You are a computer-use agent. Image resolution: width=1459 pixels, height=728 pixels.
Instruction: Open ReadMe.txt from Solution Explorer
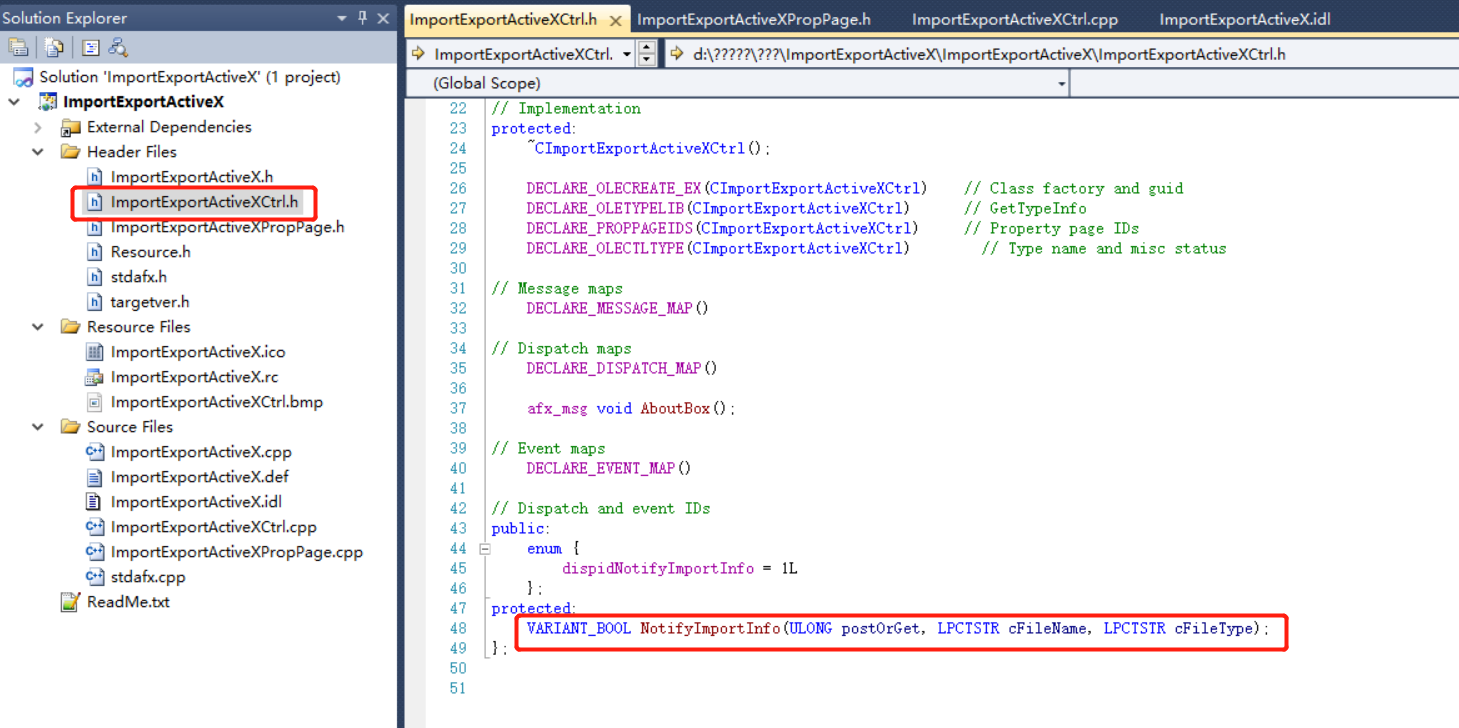pos(127,602)
